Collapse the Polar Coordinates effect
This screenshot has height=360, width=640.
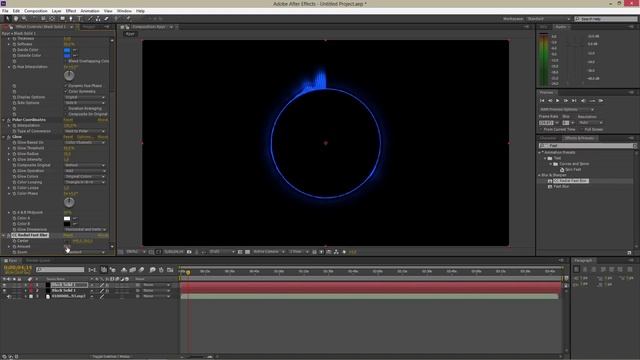point(4,120)
